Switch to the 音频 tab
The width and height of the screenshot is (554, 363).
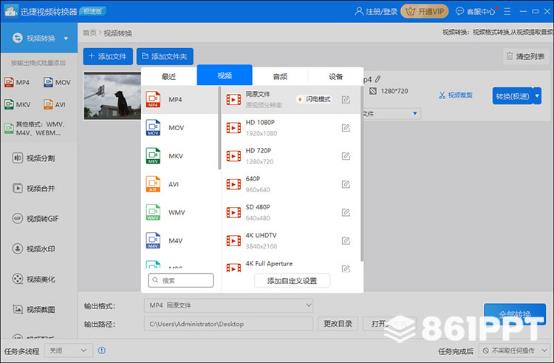[x=280, y=76]
